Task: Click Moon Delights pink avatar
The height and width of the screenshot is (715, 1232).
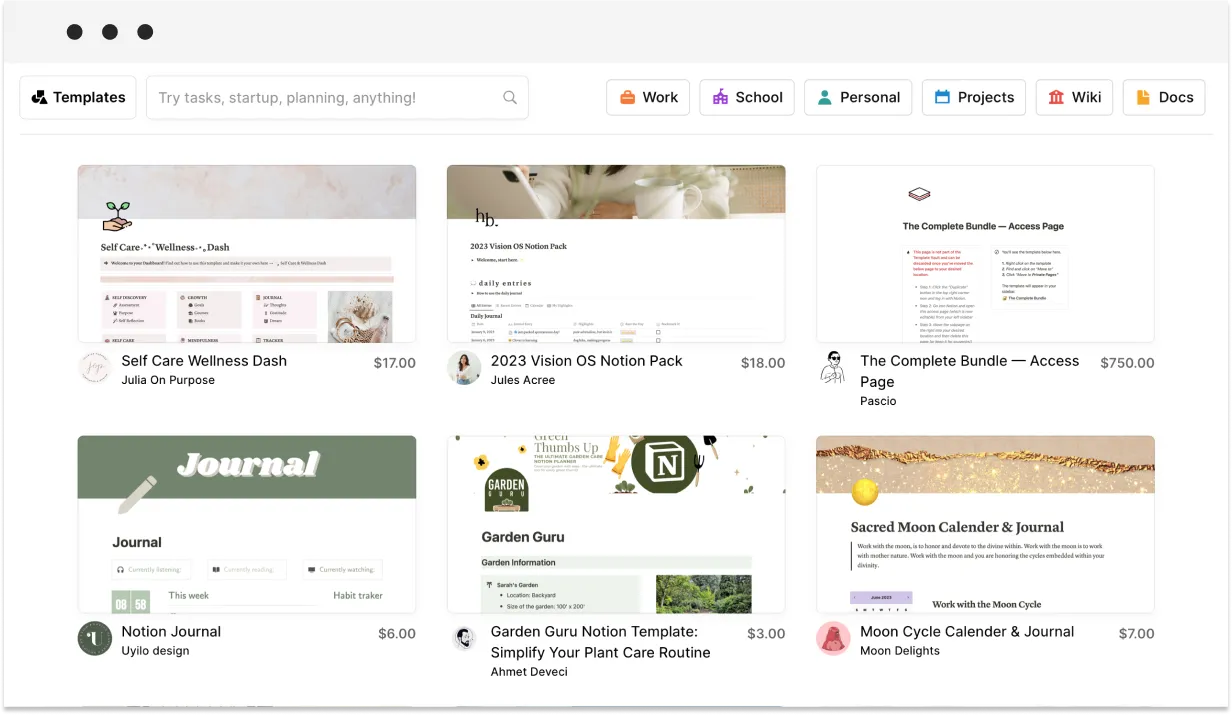Action: [833, 638]
